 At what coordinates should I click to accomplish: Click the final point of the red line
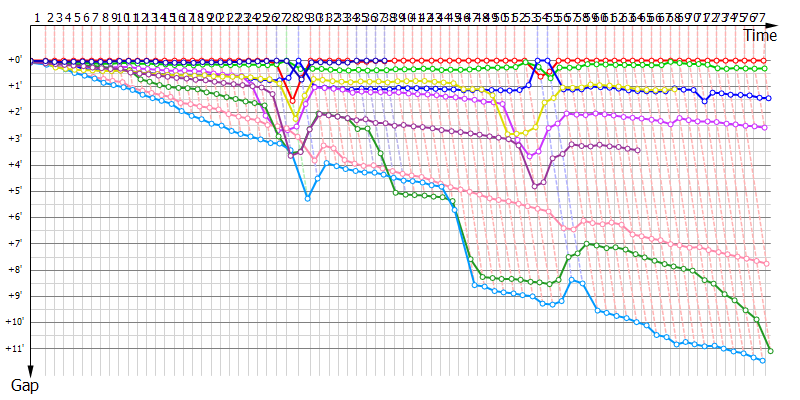[x=764, y=61]
